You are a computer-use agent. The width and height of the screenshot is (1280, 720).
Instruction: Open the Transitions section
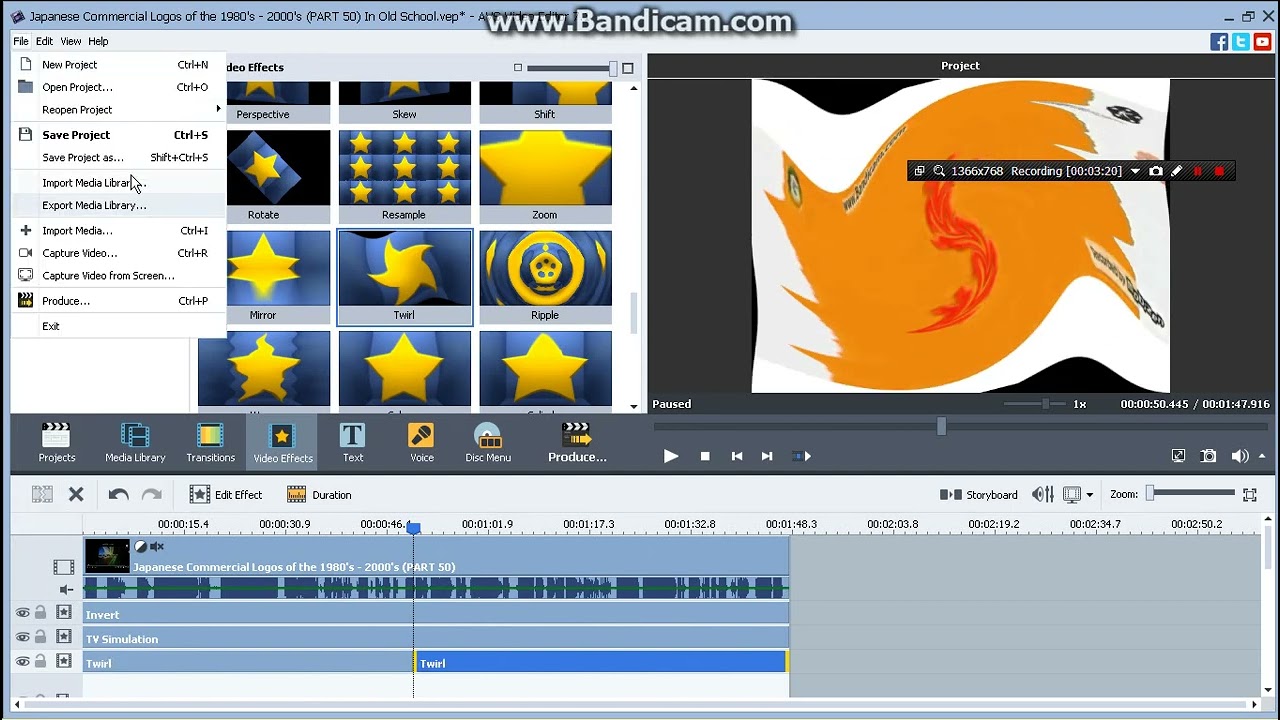[210, 443]
